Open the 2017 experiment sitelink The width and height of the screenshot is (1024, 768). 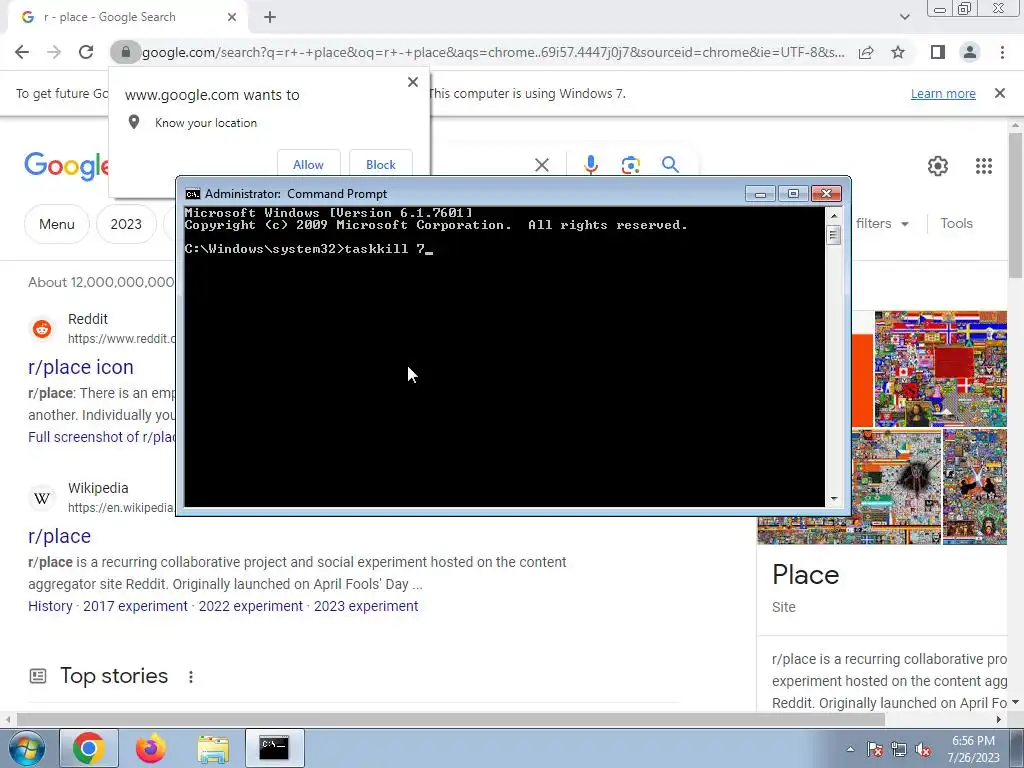point(135,606)
